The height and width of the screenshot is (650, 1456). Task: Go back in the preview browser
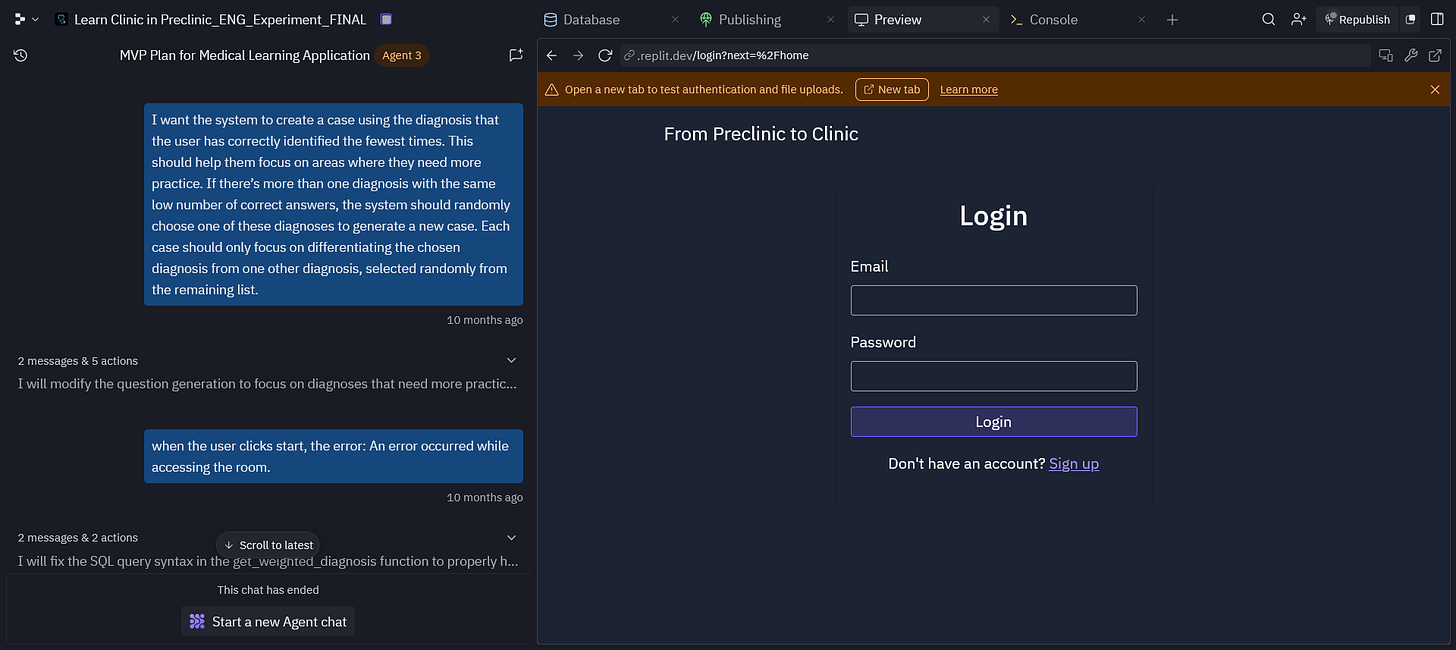[x=551, y=55]
